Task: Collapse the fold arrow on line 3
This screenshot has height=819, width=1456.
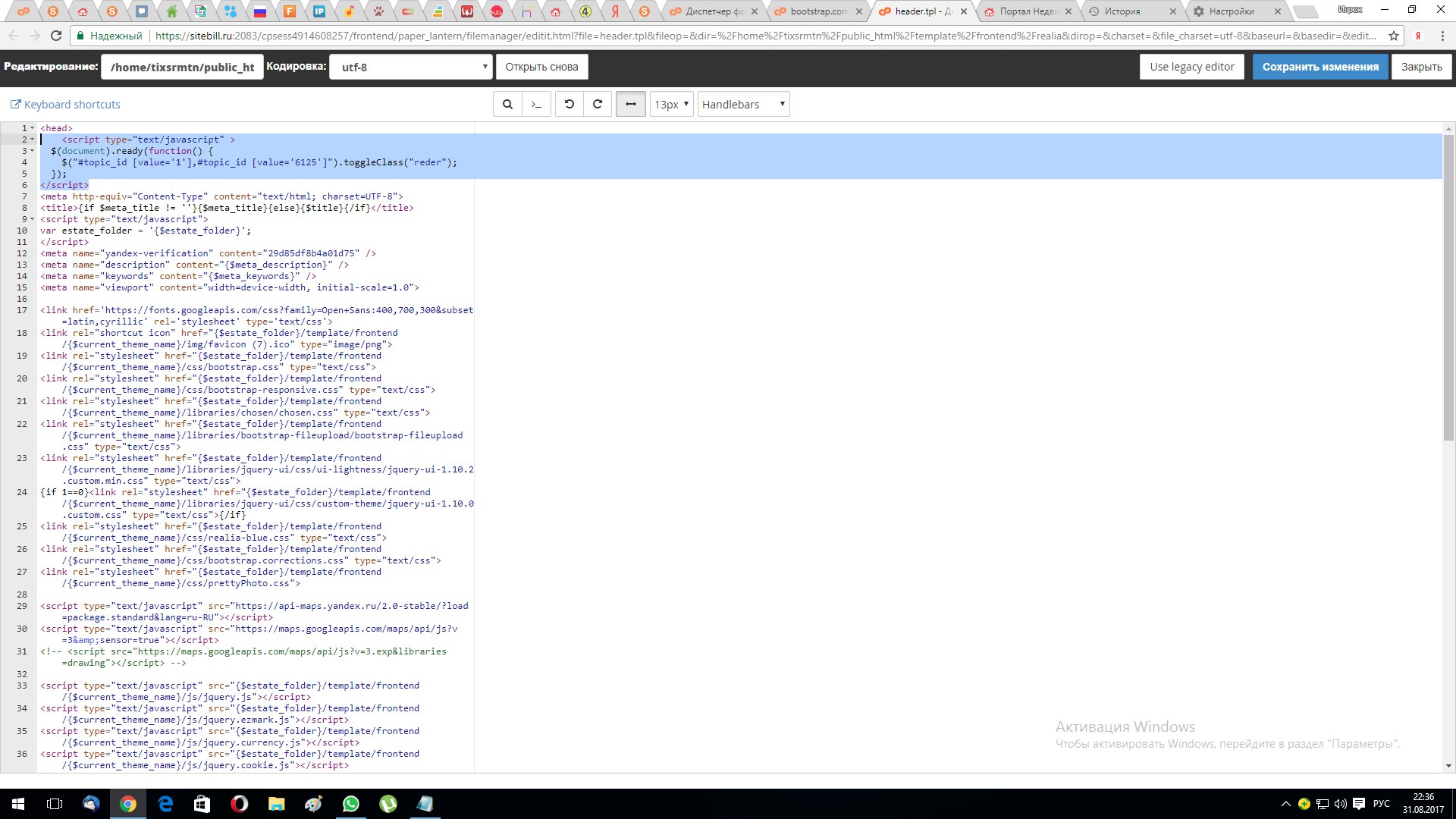Action: click(32, 151)
